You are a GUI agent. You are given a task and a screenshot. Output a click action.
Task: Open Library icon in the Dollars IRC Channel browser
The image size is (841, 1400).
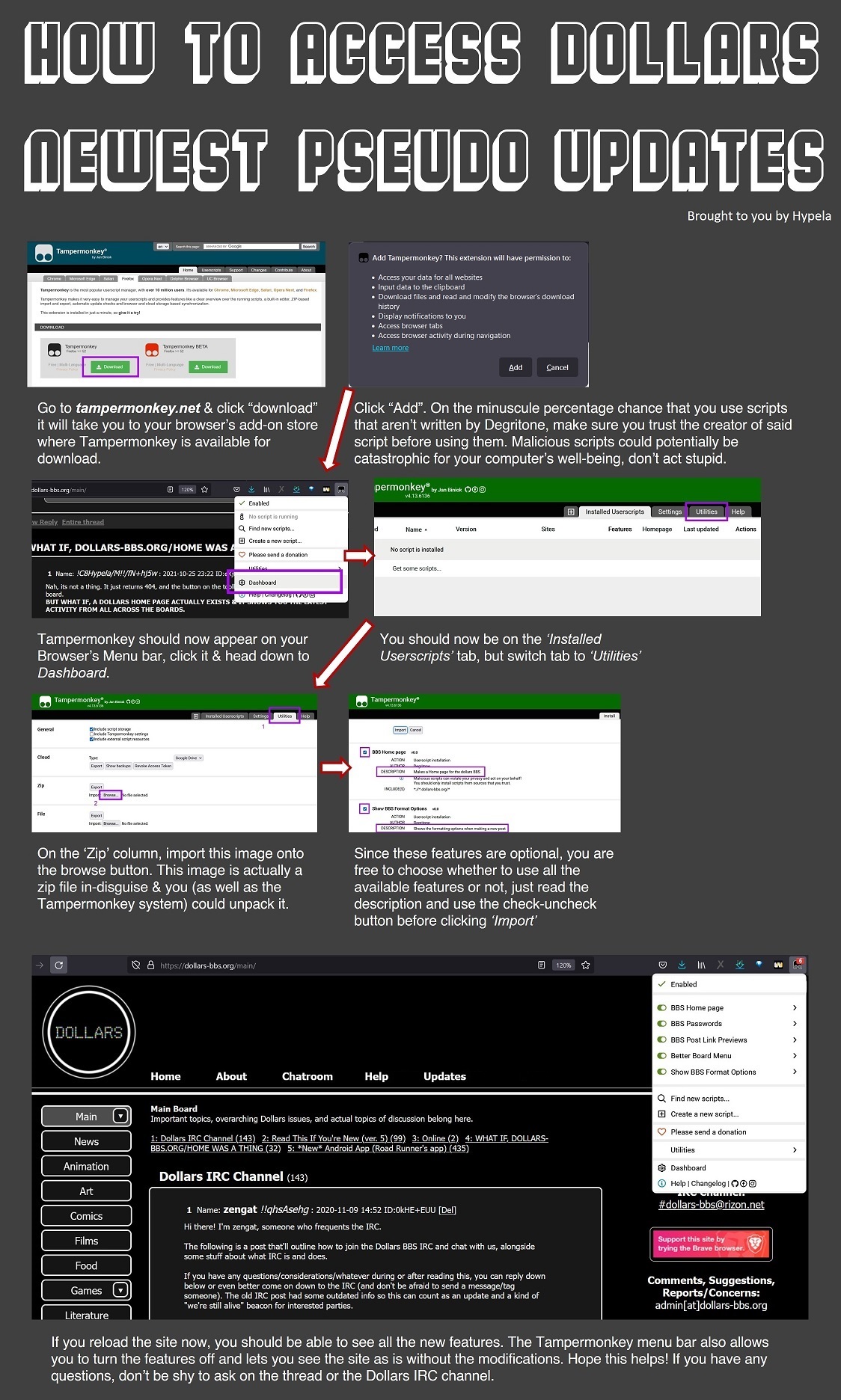tap(701, 965)
